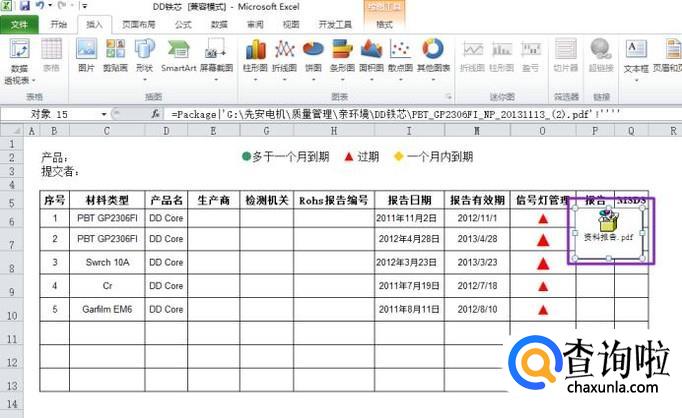The image size is (682, 418).
Task: Click the red triangle in row 5 (2012/8/10)
Action: [x=543, y=310]
